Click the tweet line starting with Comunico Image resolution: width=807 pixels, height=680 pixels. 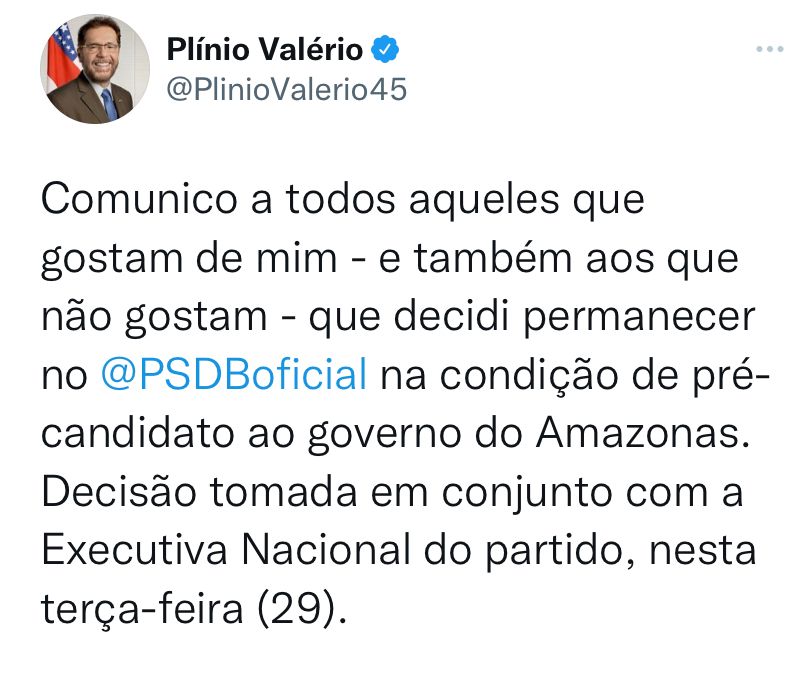(343, 200)
